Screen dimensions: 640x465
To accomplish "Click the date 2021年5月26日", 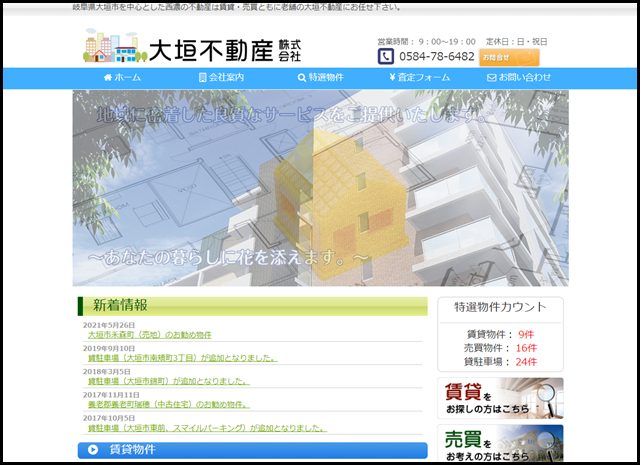I will click(109, 325).
